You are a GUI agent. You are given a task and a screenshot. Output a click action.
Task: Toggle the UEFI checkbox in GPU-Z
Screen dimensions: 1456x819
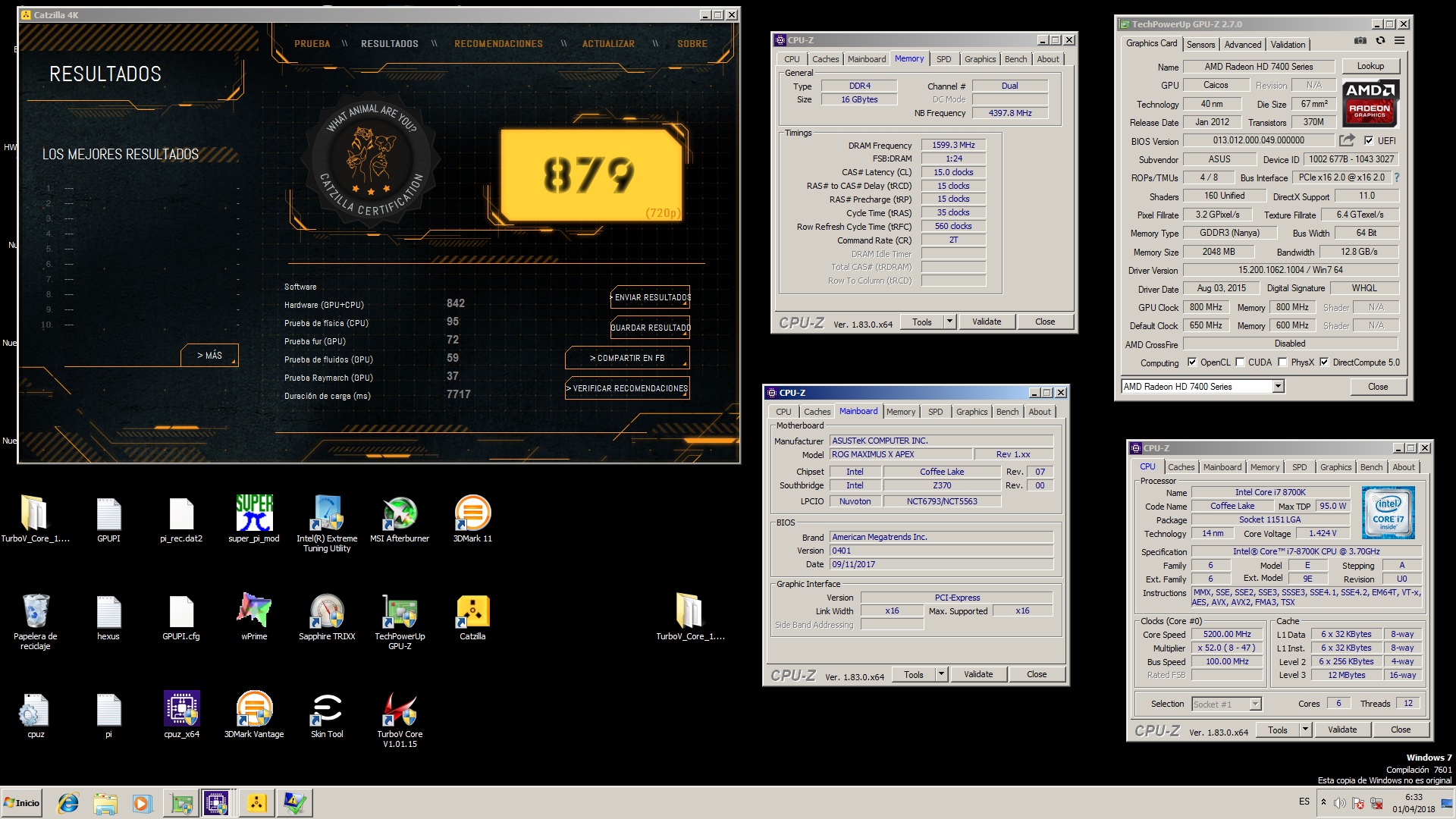click(x=1369, y=140)
